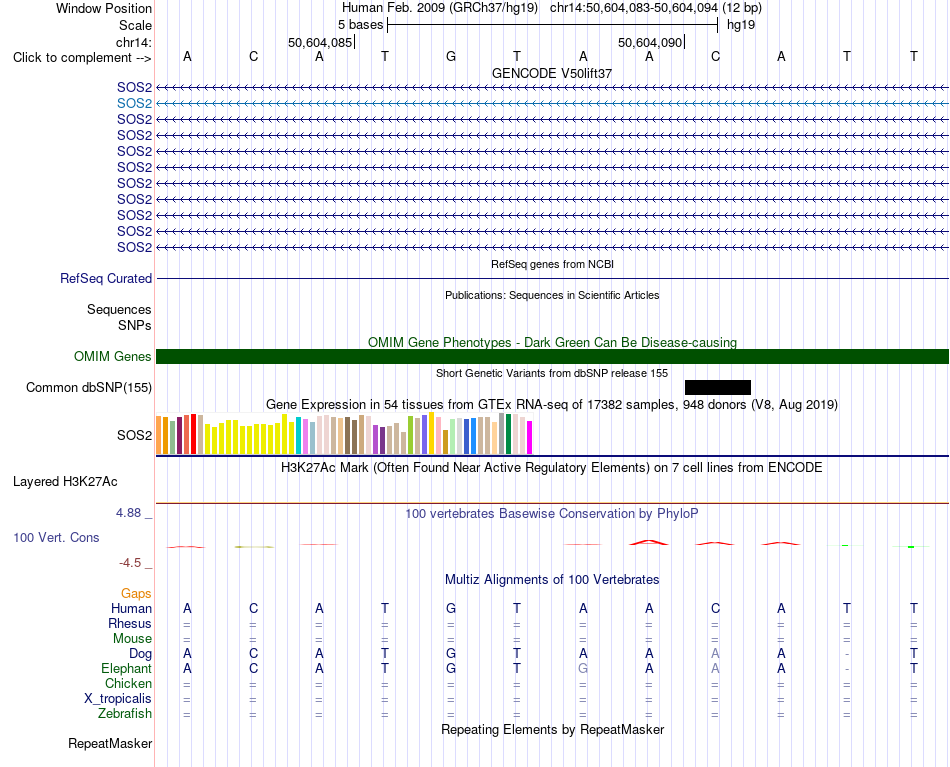
Task: Click the 'Click to complement -->' label
Action: tap(82, 58)
